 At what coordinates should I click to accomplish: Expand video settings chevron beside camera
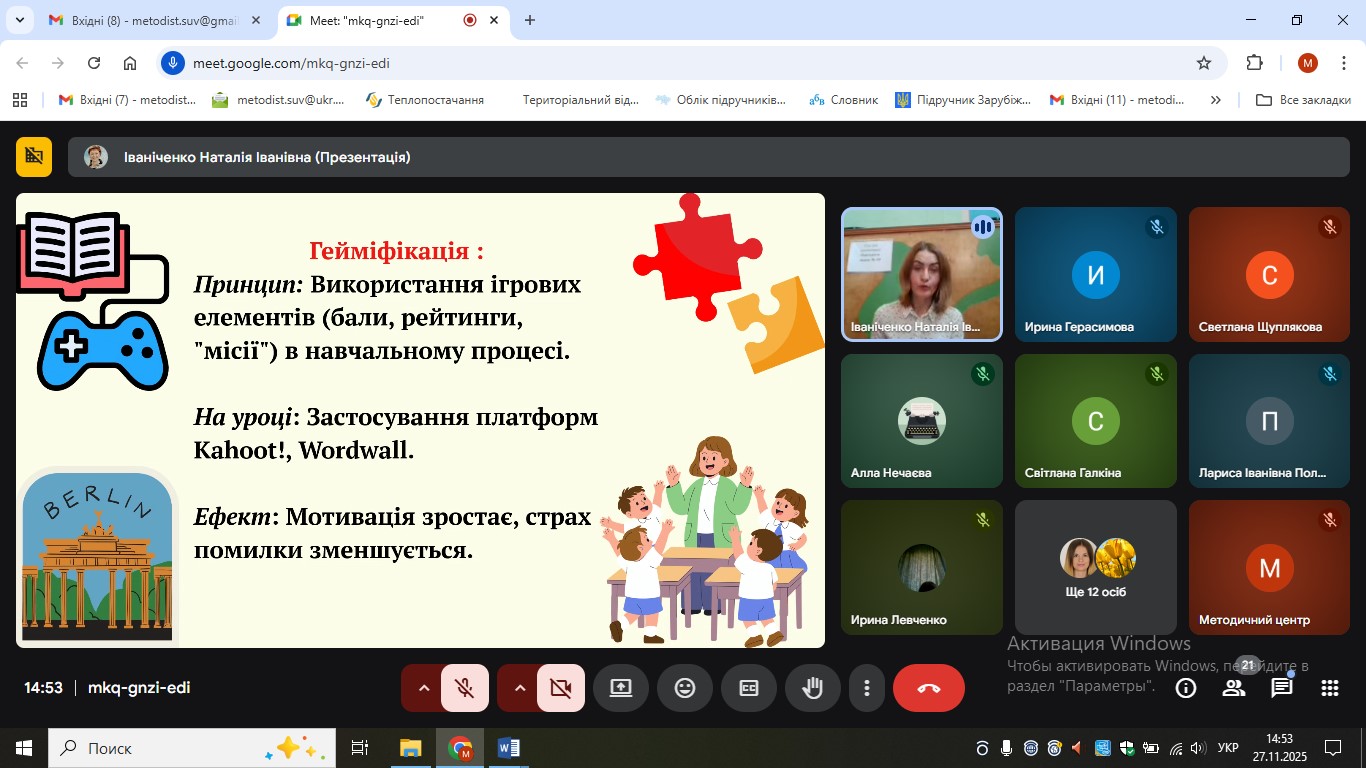coord(519,688)
